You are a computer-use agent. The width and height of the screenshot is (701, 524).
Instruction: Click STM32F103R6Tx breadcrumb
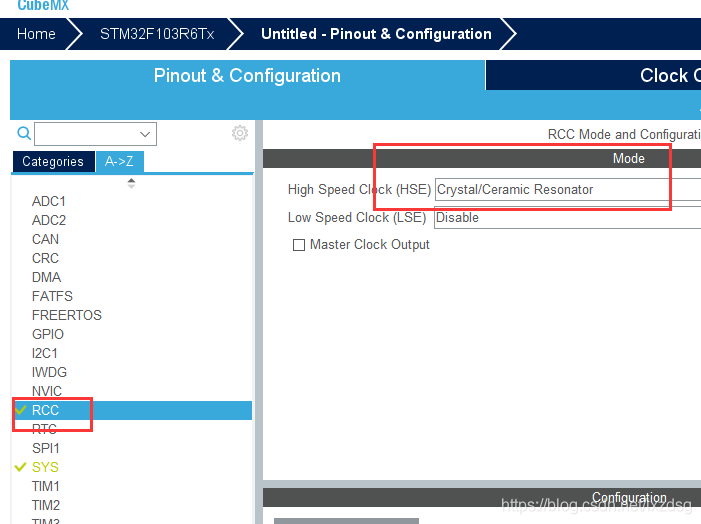pyautogui.click(x=157, y=34)
